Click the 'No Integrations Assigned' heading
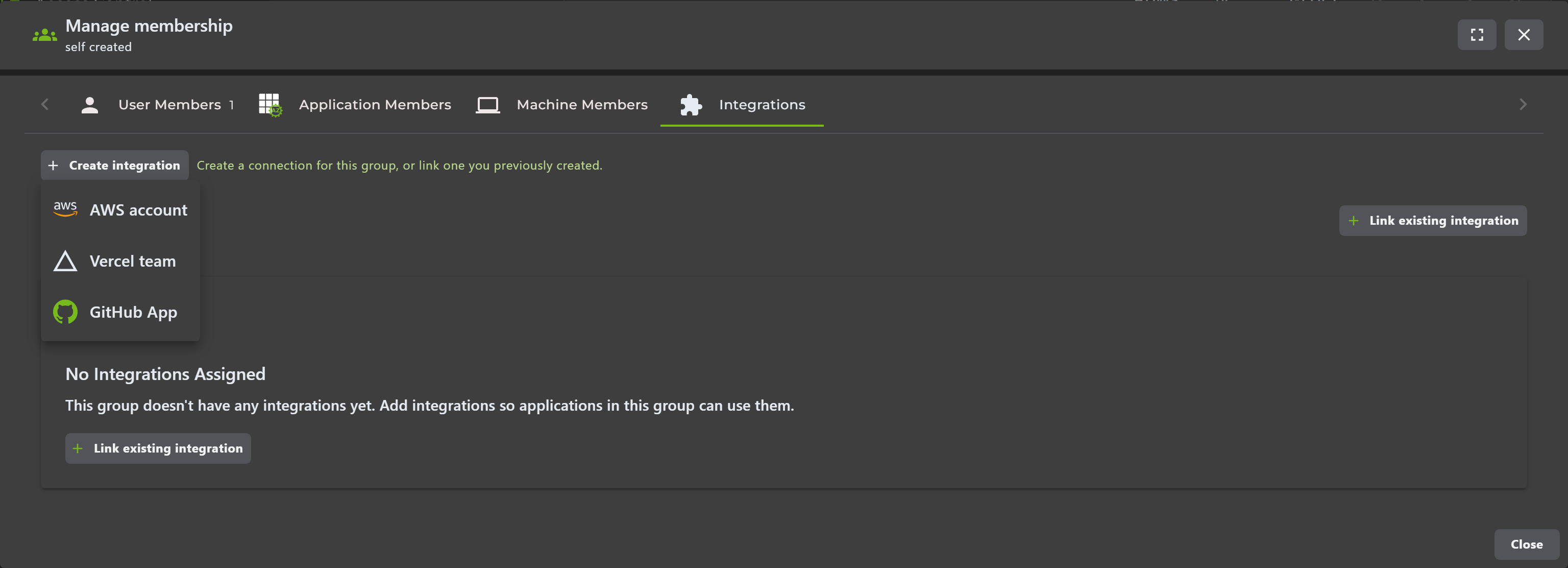 click(165, 374)
